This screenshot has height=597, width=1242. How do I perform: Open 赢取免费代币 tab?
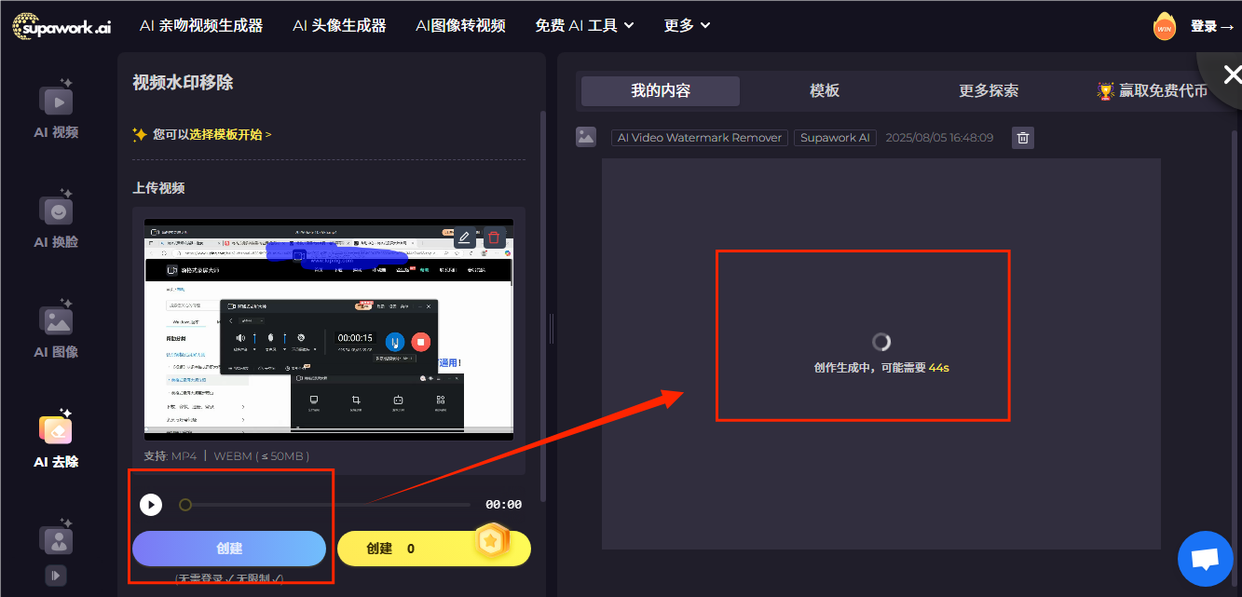pos(1152,91)
